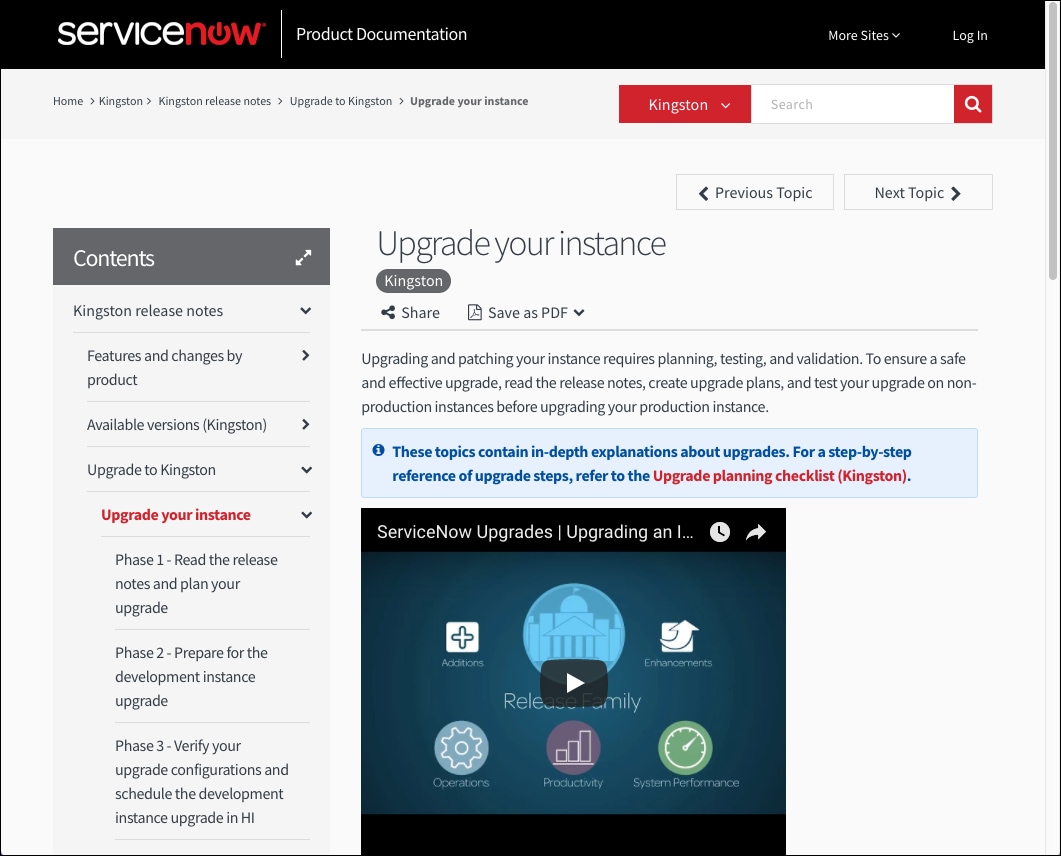The width and height of the screenshot is (1061, 856).
Task: Expand Available versions (Kingston) chevron
Action: click(x=306, y=424)
